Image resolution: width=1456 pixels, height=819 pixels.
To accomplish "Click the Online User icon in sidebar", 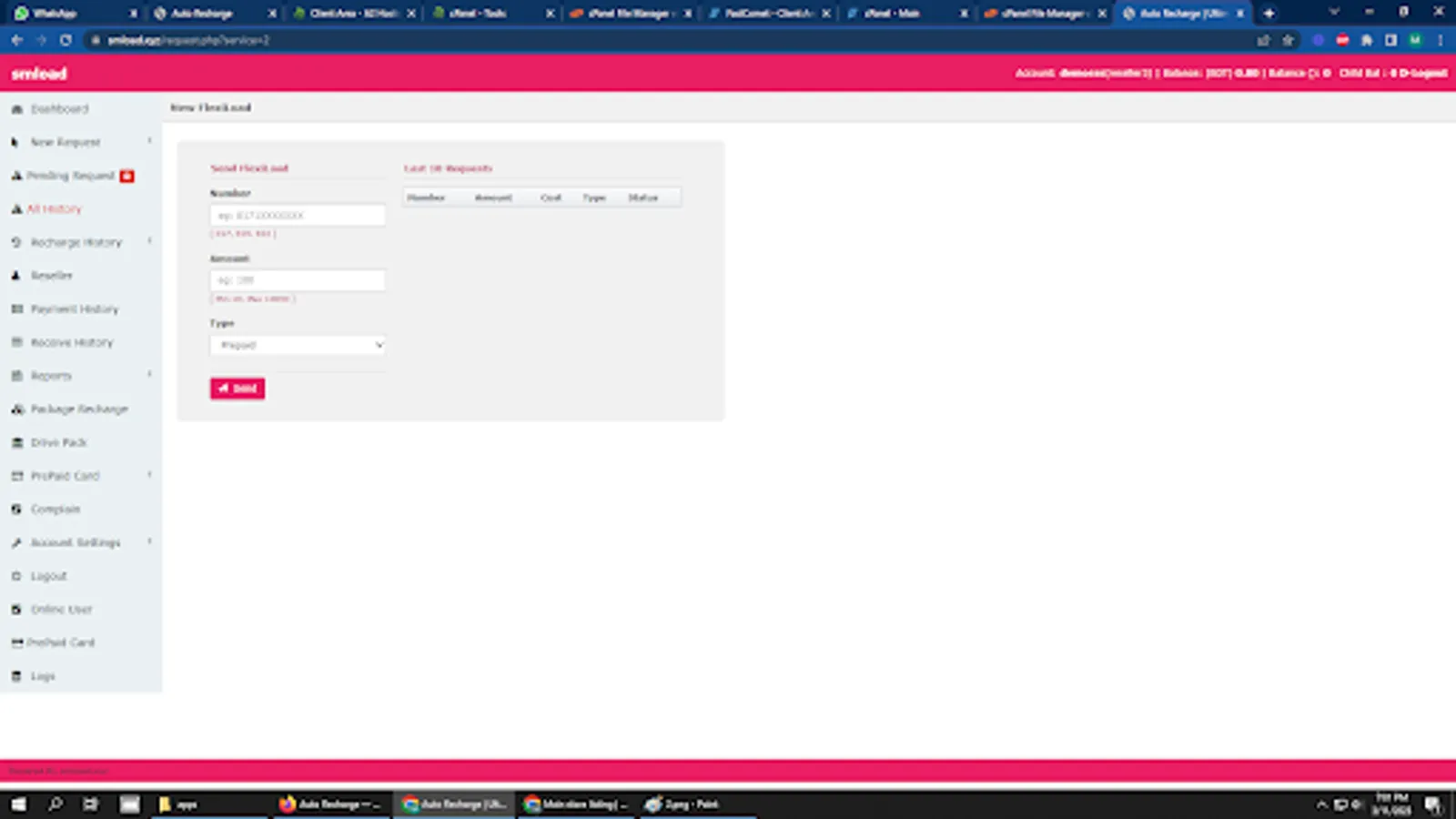I will pos(16,610).
